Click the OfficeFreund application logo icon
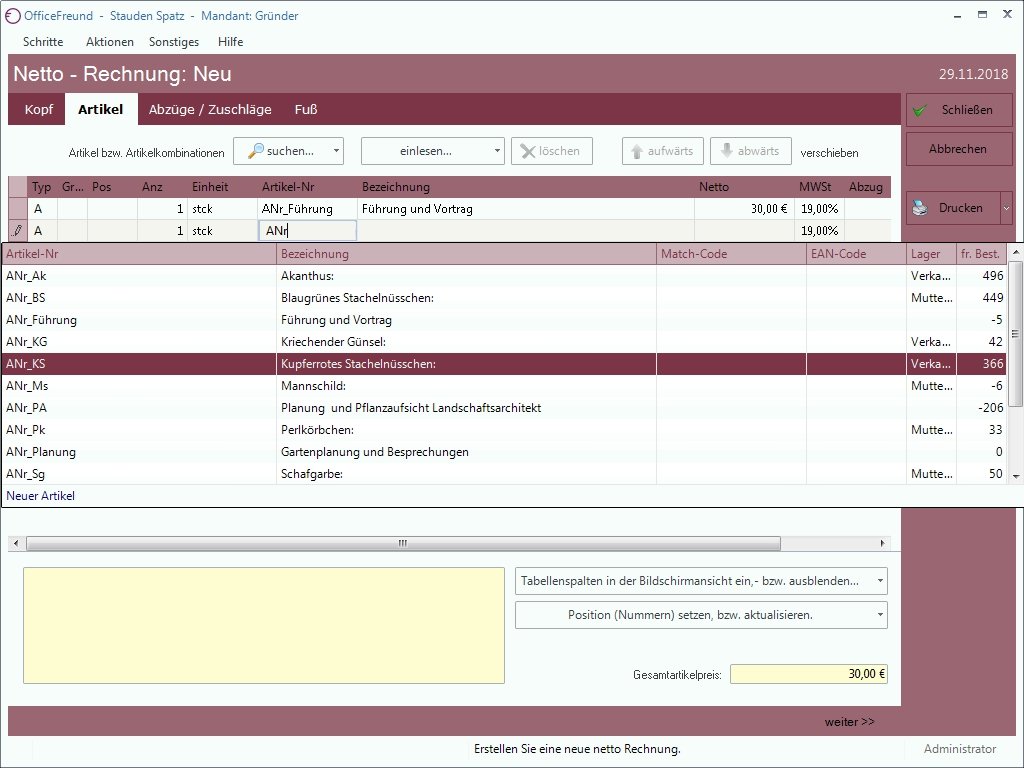This screenshot has height=768, width=1024. coord(12,16)
